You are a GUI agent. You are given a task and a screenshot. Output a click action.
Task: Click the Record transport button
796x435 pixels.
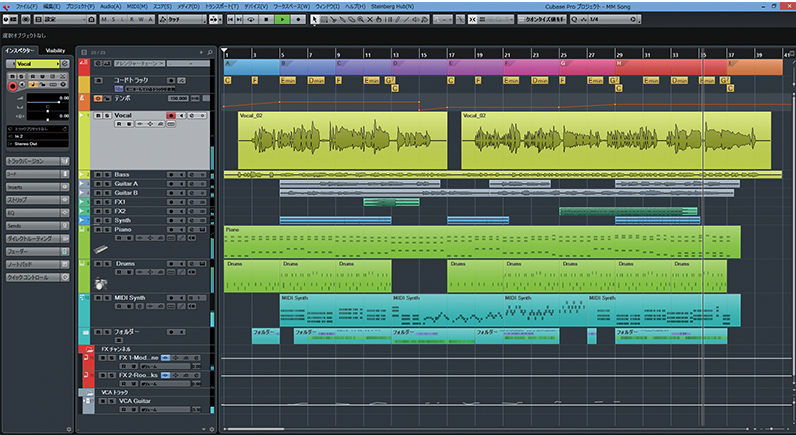click(298, 19)
